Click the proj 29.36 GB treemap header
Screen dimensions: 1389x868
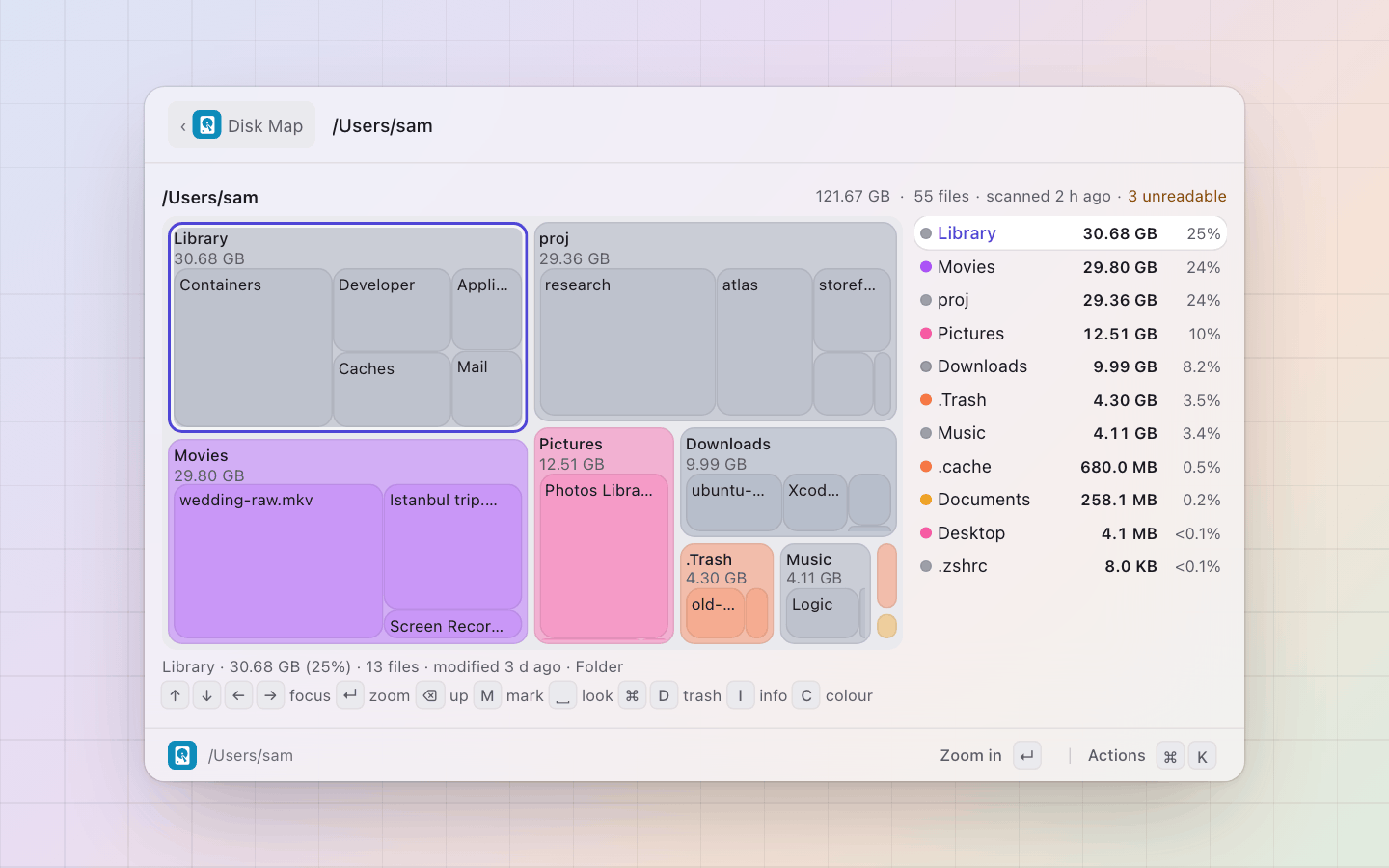coord(575,248)
